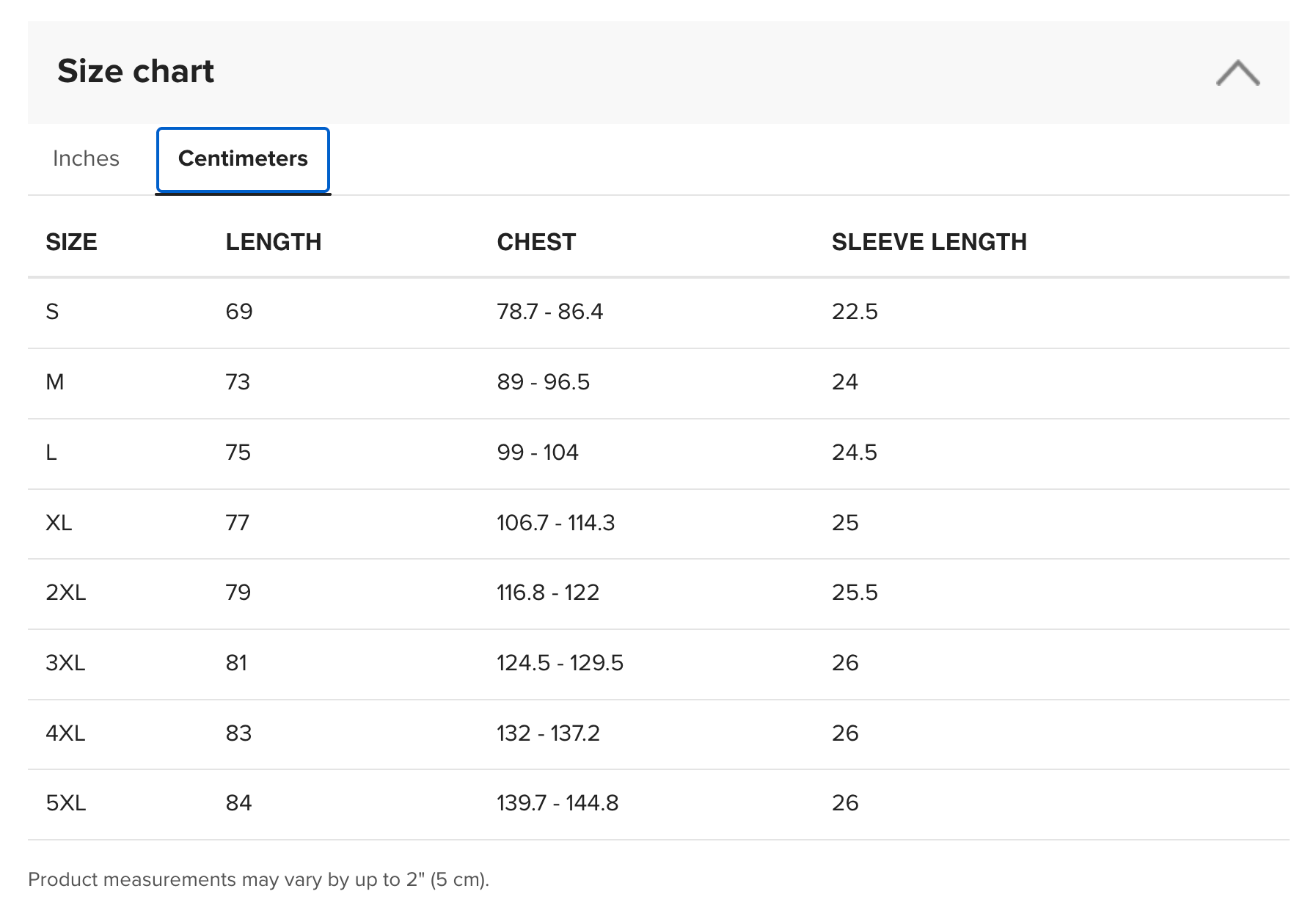The image size is (1316, 905).
Task: Click the product measurements disclaimer text
Action: (x=258, y=879)
